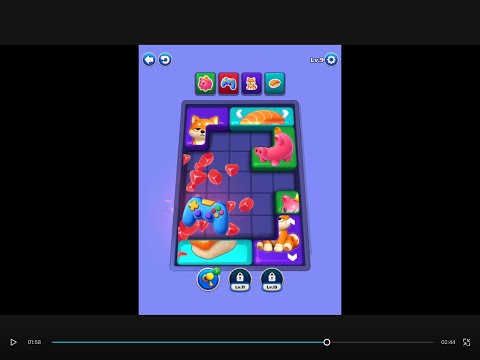This screenshot has width=480, height=360.
Task: Select the salmon sushi target tile at top
Action: coord(275,83)
